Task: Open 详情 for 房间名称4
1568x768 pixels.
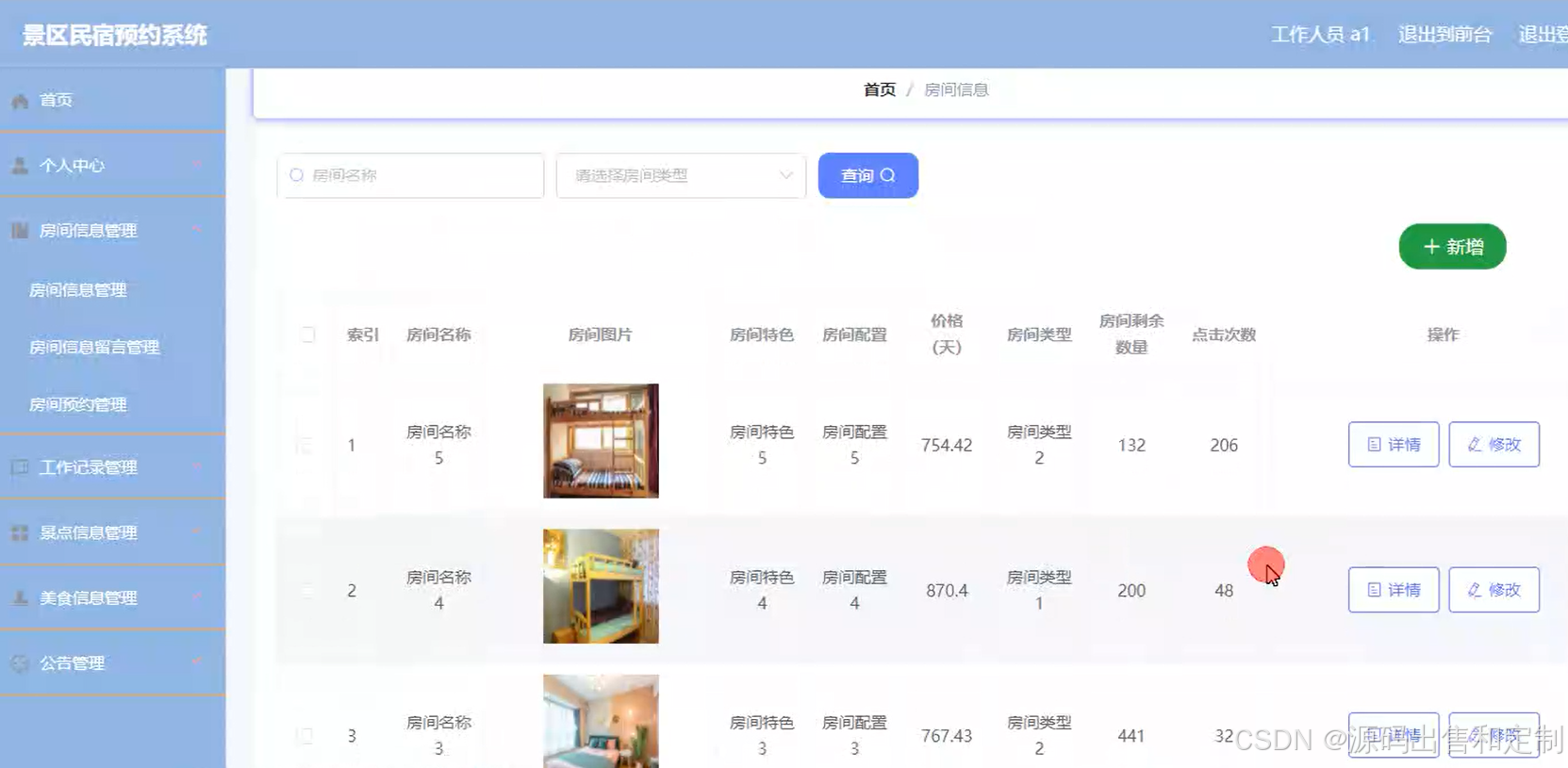Action: click(1394, 590)
